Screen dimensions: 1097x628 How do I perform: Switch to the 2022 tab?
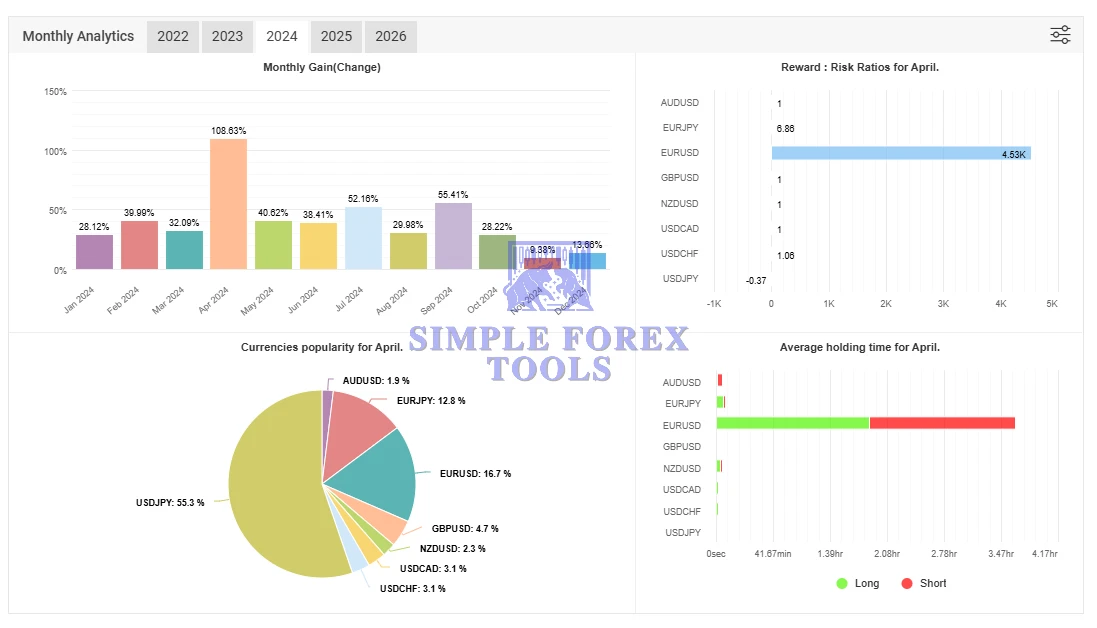click(x=173, y=36)
